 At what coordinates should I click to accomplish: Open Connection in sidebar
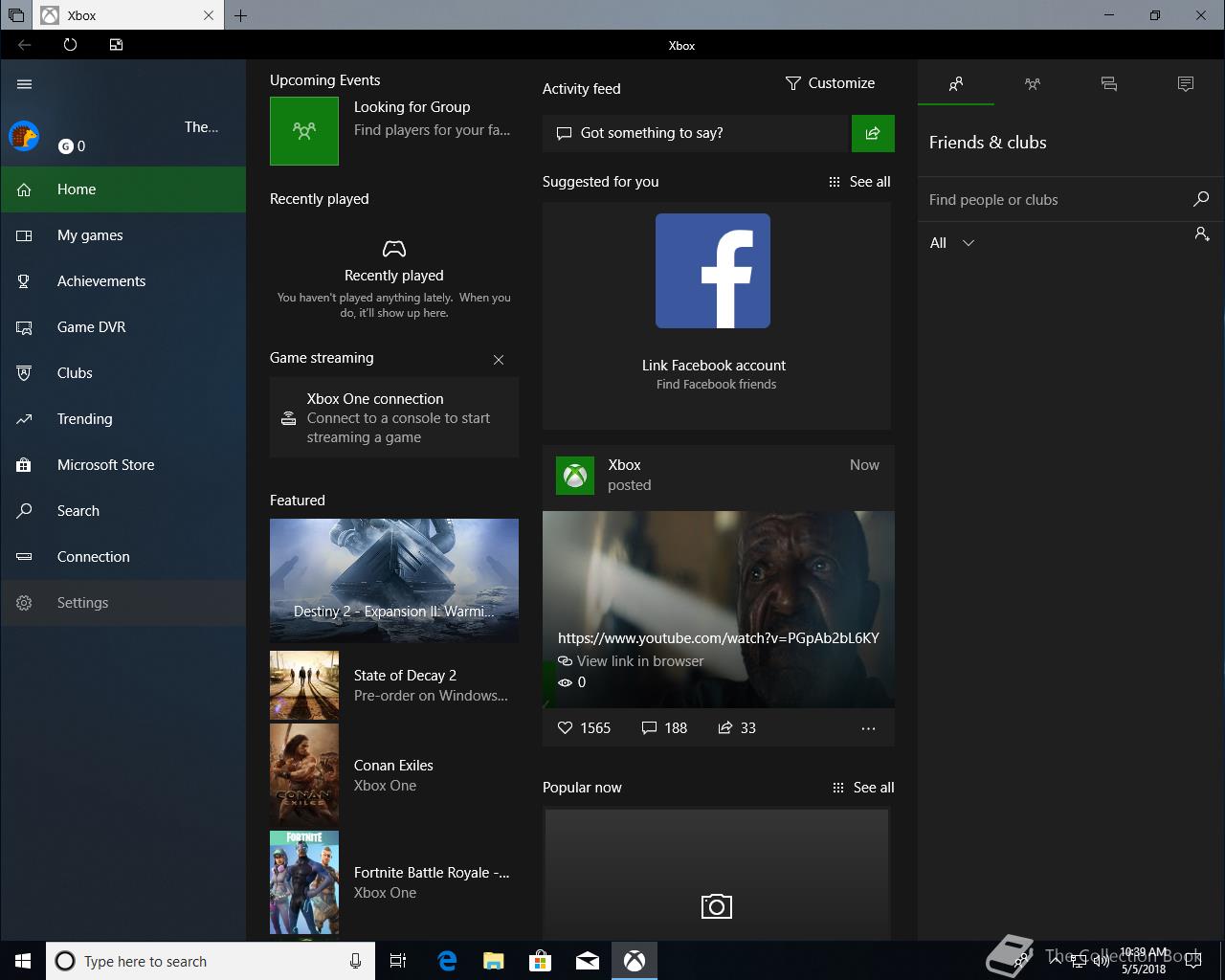point(123,557)
